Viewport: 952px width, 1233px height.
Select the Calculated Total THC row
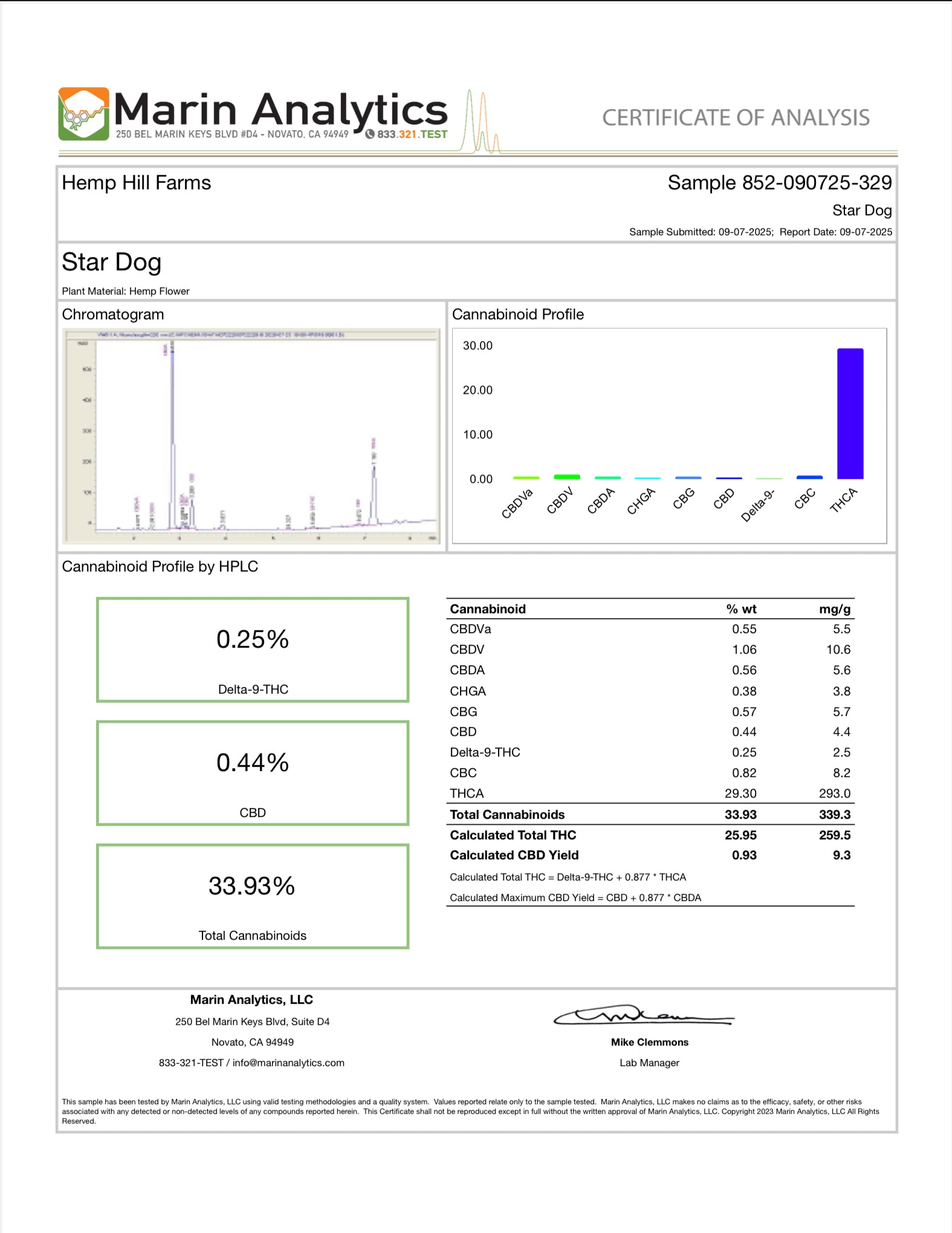(x=650, y=835)
